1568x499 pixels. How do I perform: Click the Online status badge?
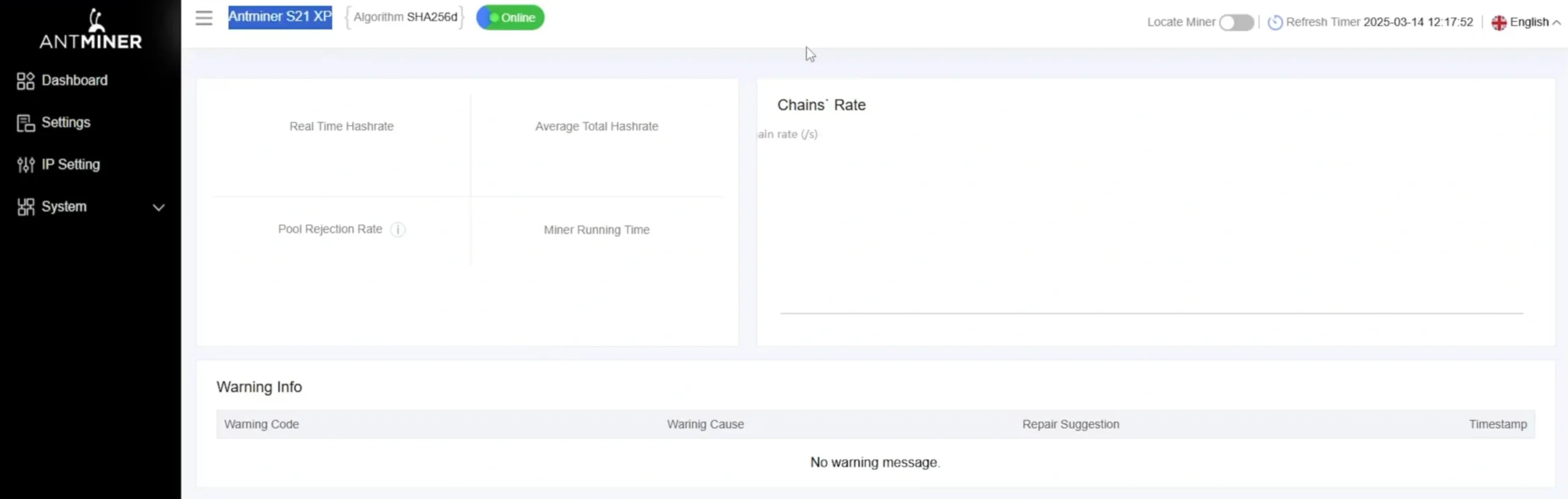point(510,18)
